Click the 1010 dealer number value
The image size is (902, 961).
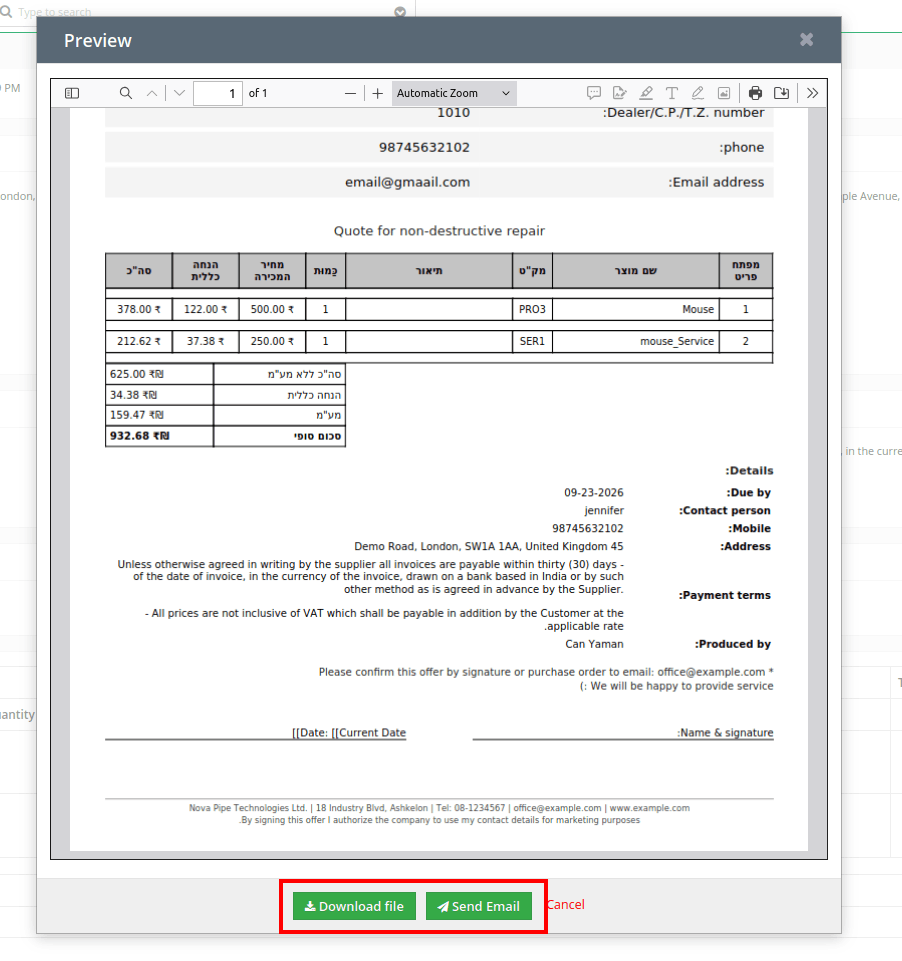click(x=453, y=113)
